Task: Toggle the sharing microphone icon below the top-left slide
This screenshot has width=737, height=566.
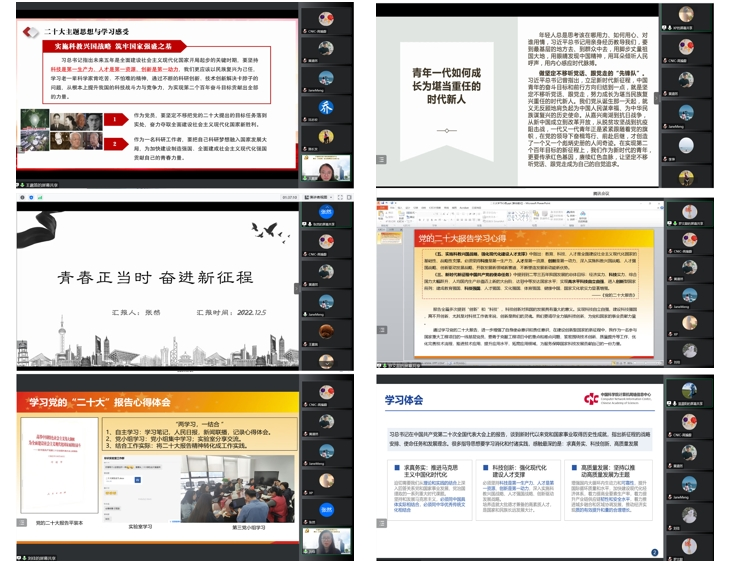Action: [x=23, y=184]
